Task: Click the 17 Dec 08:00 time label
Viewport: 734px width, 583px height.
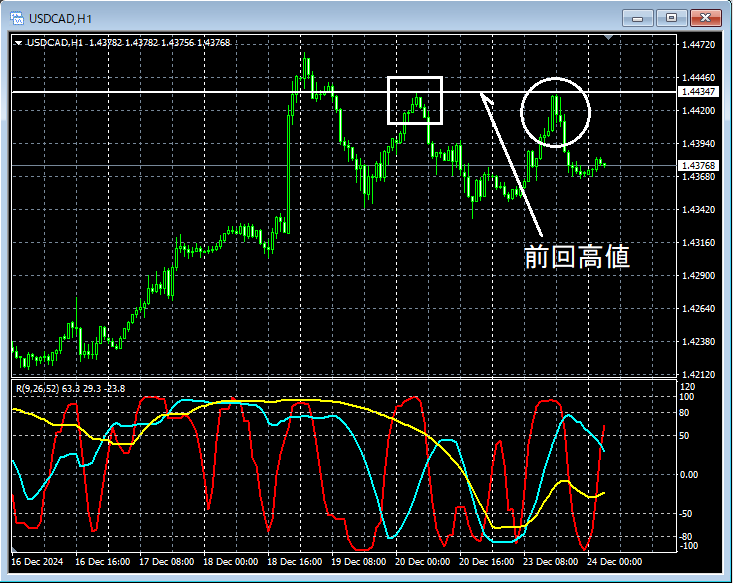Action: coord(167,561)
